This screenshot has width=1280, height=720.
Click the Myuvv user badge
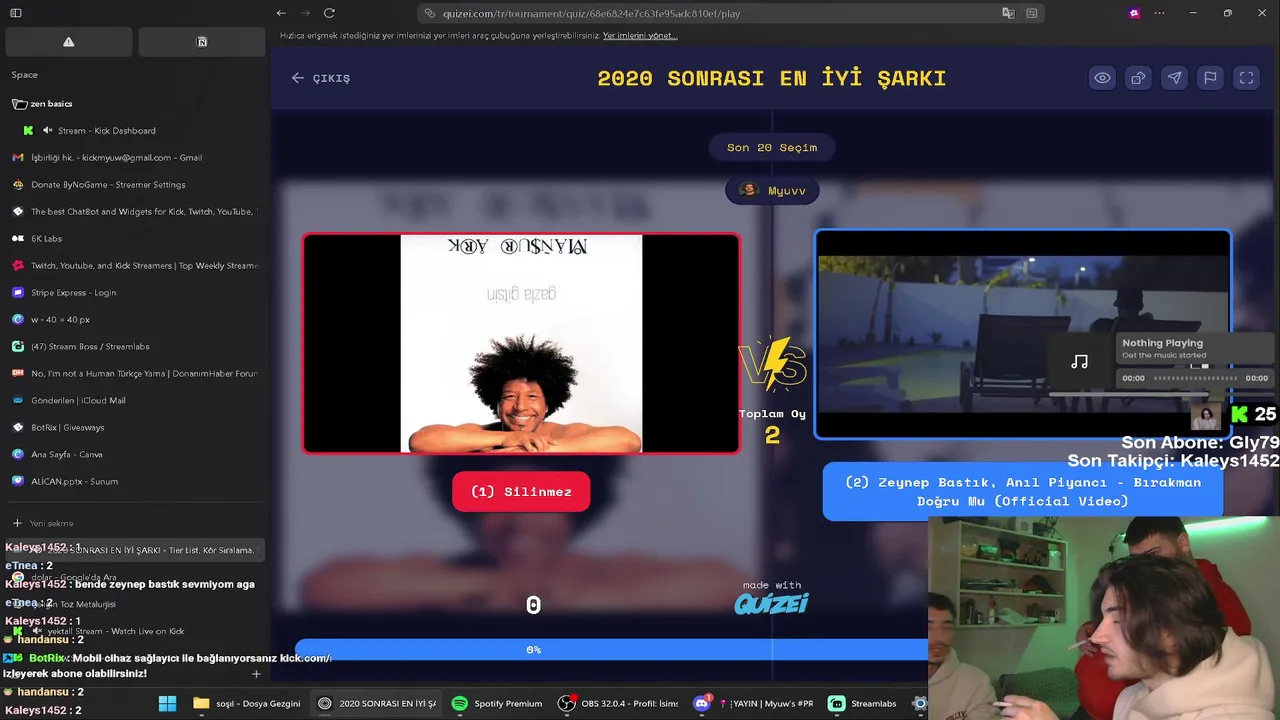(772, 190)
